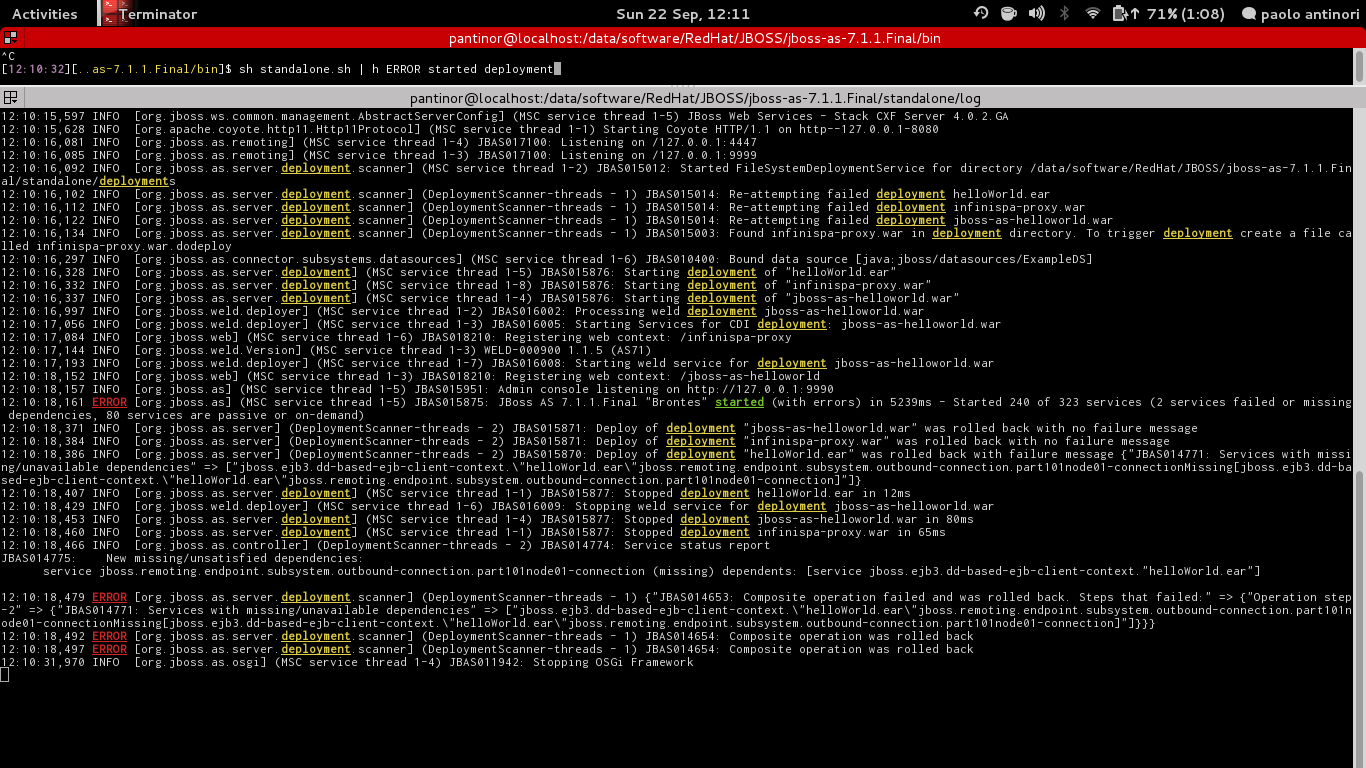Click the ^C line in upper terminal

coord(7,56)
